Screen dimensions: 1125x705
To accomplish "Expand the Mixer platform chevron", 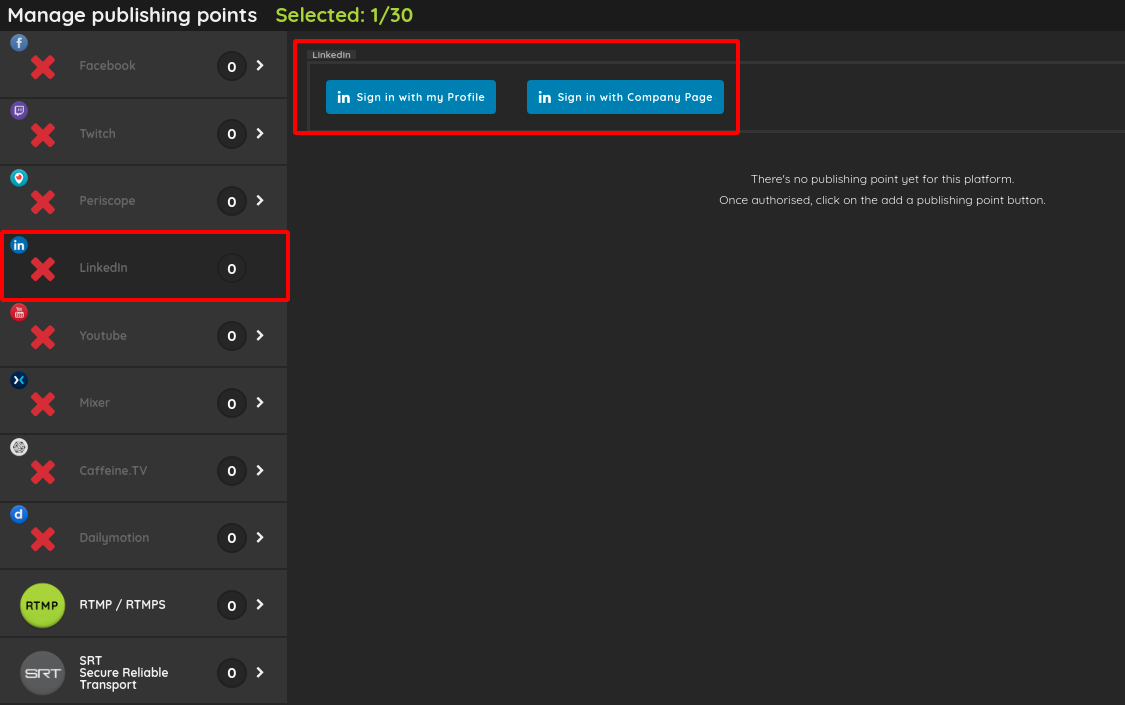I will [260, 403].
